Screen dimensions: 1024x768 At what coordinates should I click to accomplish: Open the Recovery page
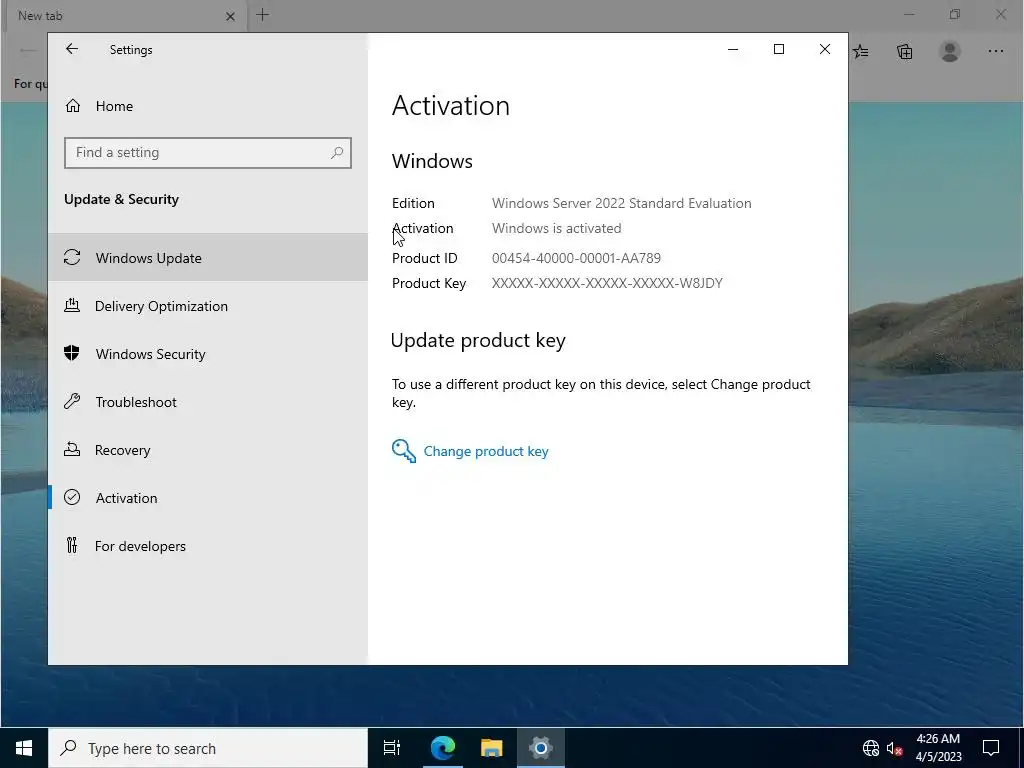(x=208, y=450)
